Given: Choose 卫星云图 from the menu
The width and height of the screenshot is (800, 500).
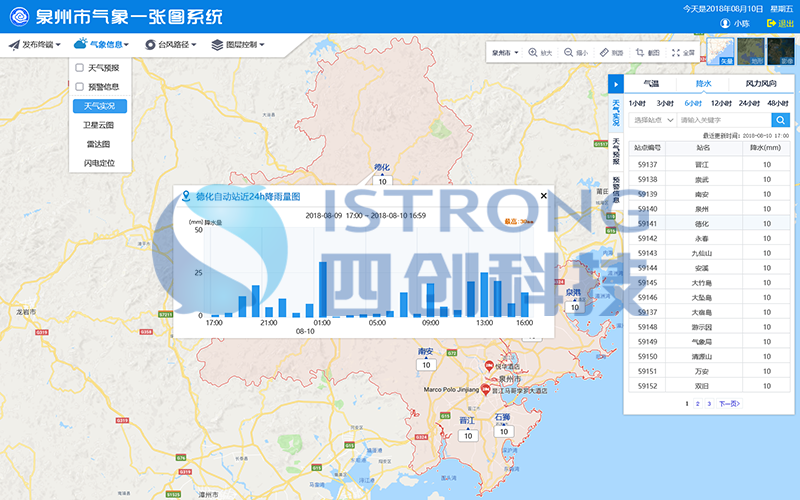Looking at the screenshot, I should (x=99, y=125).
